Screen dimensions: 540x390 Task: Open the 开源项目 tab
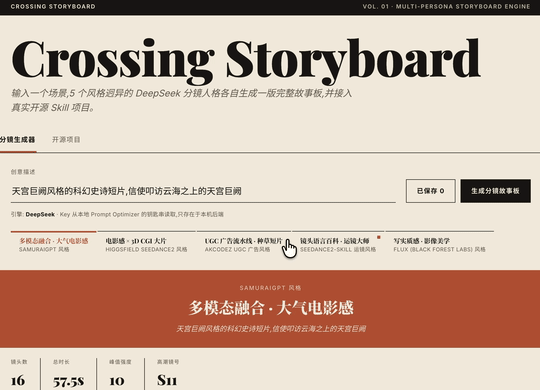66,140
